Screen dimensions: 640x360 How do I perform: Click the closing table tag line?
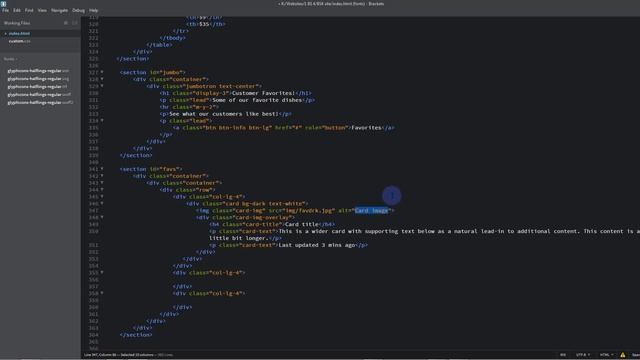pyautogui.click(x=159, y=45)
